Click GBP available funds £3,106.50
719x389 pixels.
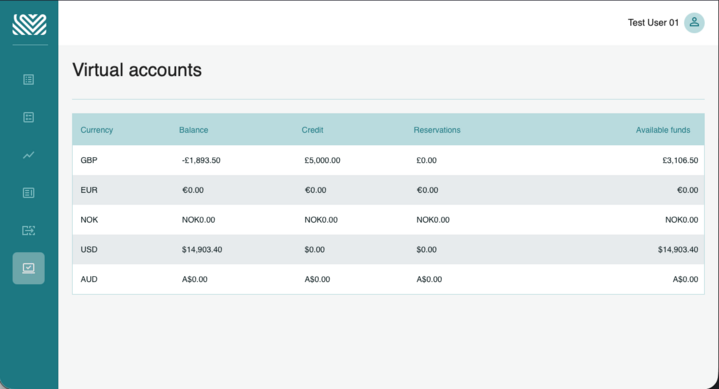(x=680, y=160)
